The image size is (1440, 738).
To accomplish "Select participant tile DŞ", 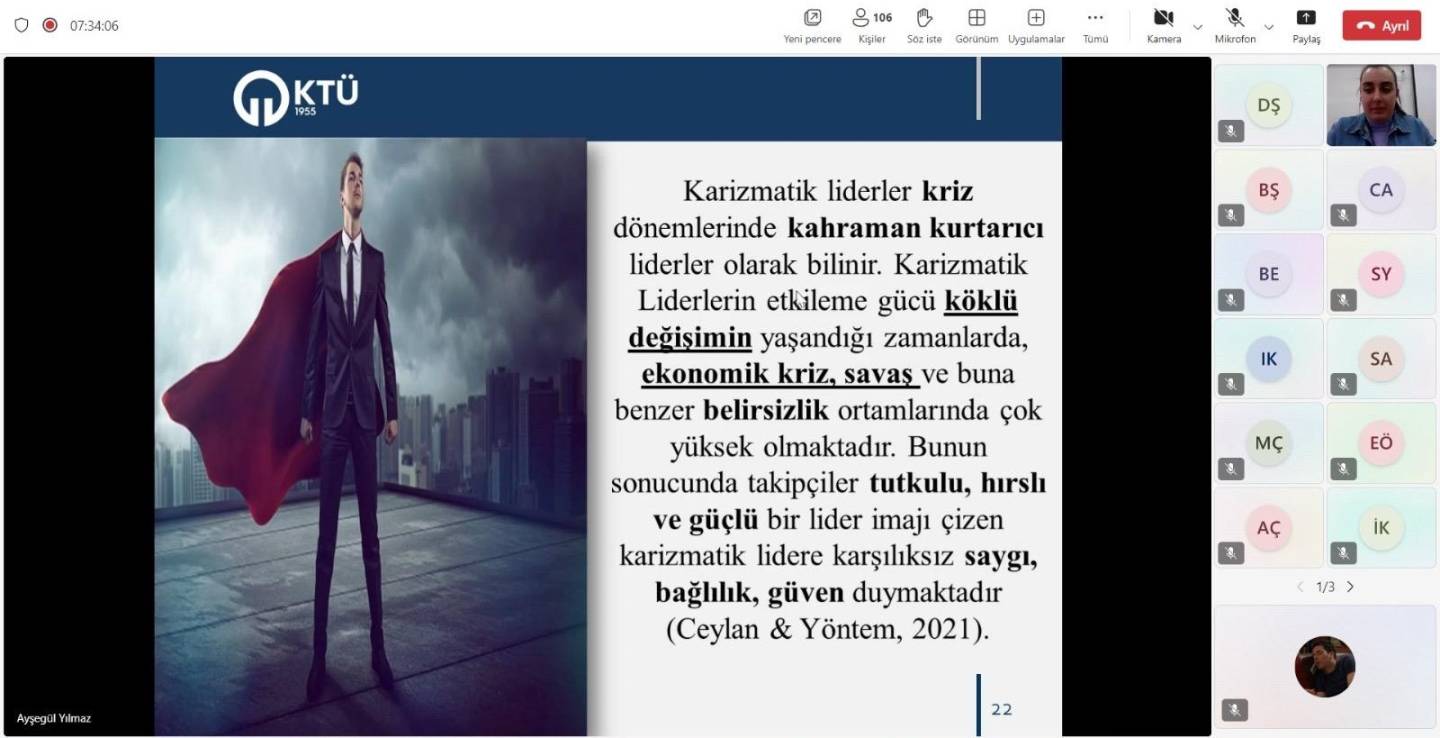I will click(1269, 106).
